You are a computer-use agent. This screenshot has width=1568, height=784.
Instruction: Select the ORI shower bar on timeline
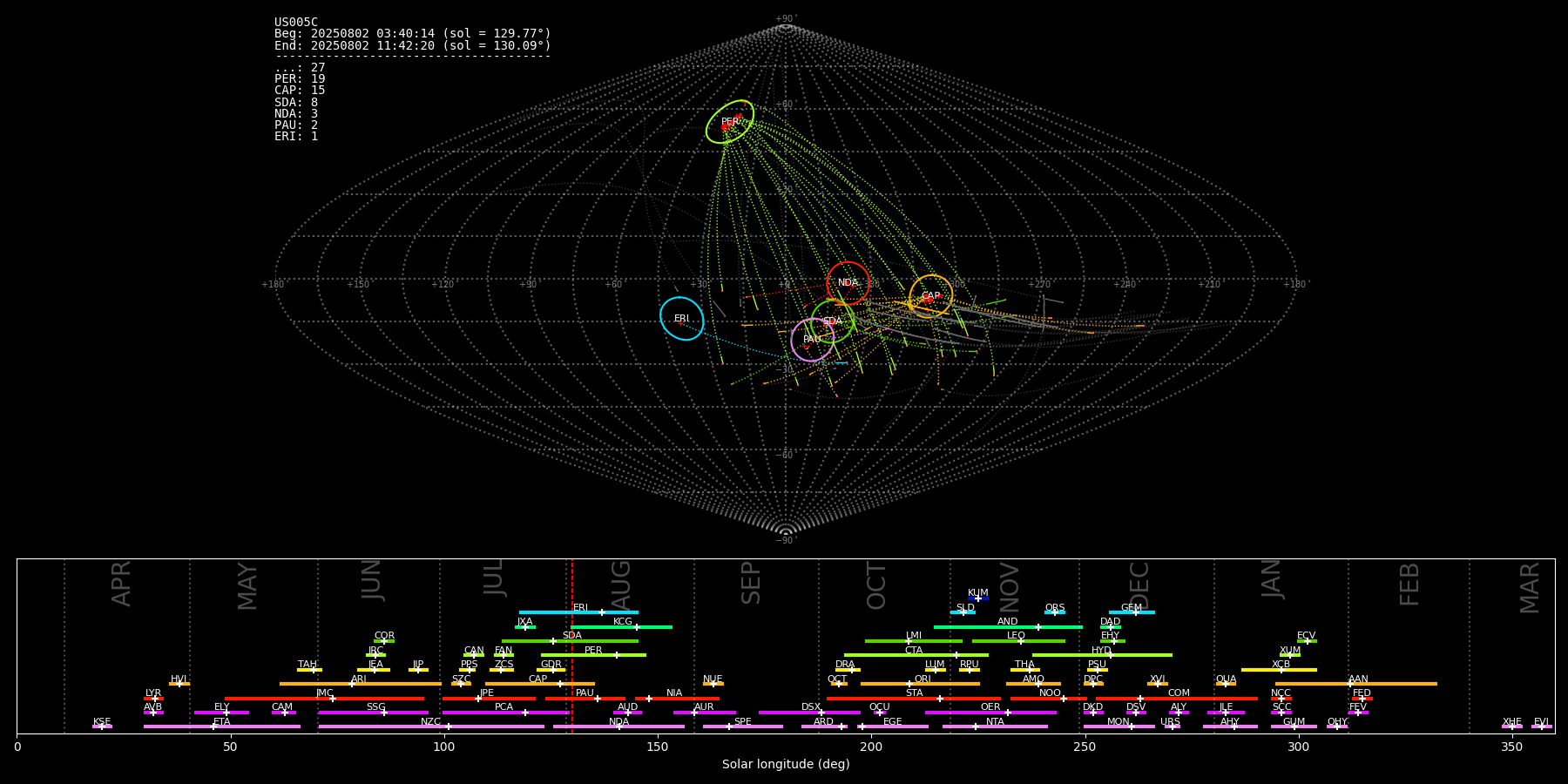920,684
